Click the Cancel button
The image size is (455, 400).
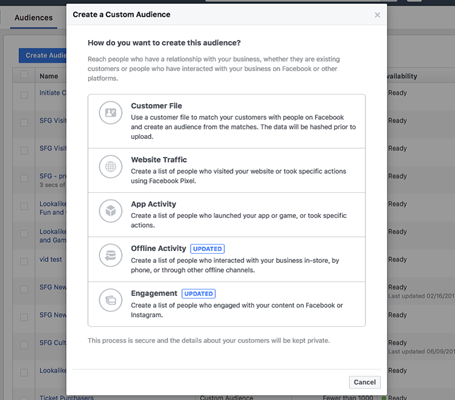(365, 382)
